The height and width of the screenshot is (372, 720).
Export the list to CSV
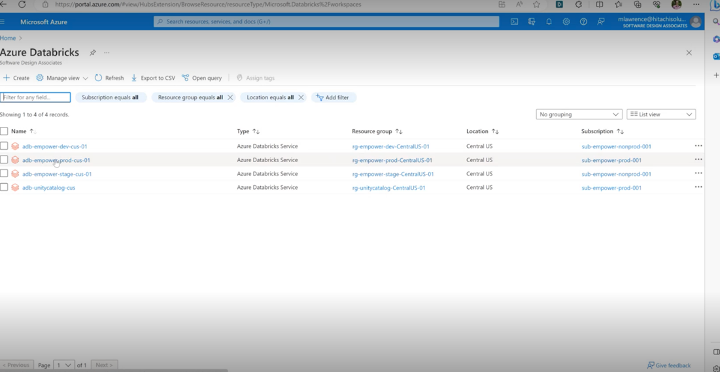pyautogui.click(x=153, y=78)
